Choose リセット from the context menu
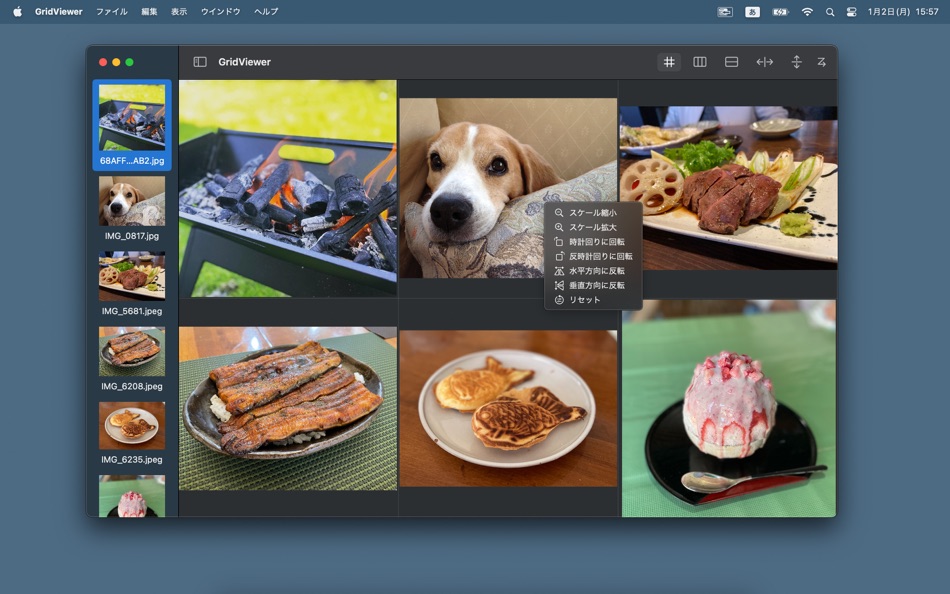Image resolution: width=950 pixels, height=594 pixels. coord(593,300)
